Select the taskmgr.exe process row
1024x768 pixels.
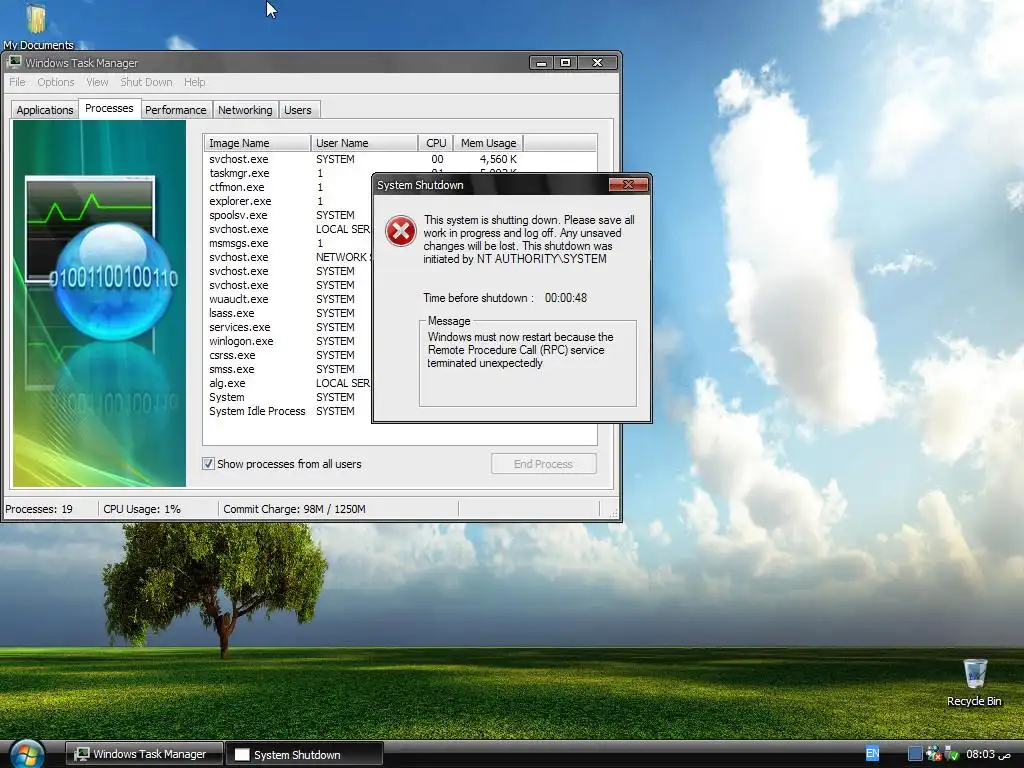[287, 173]
